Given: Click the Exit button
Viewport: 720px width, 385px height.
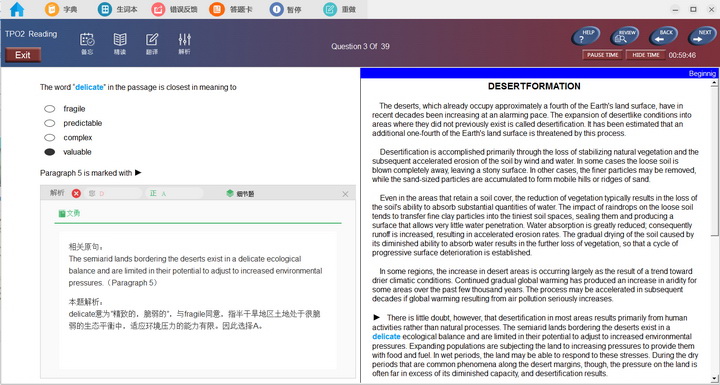Looking at the screenshot, I should click(x=22, y=55).
